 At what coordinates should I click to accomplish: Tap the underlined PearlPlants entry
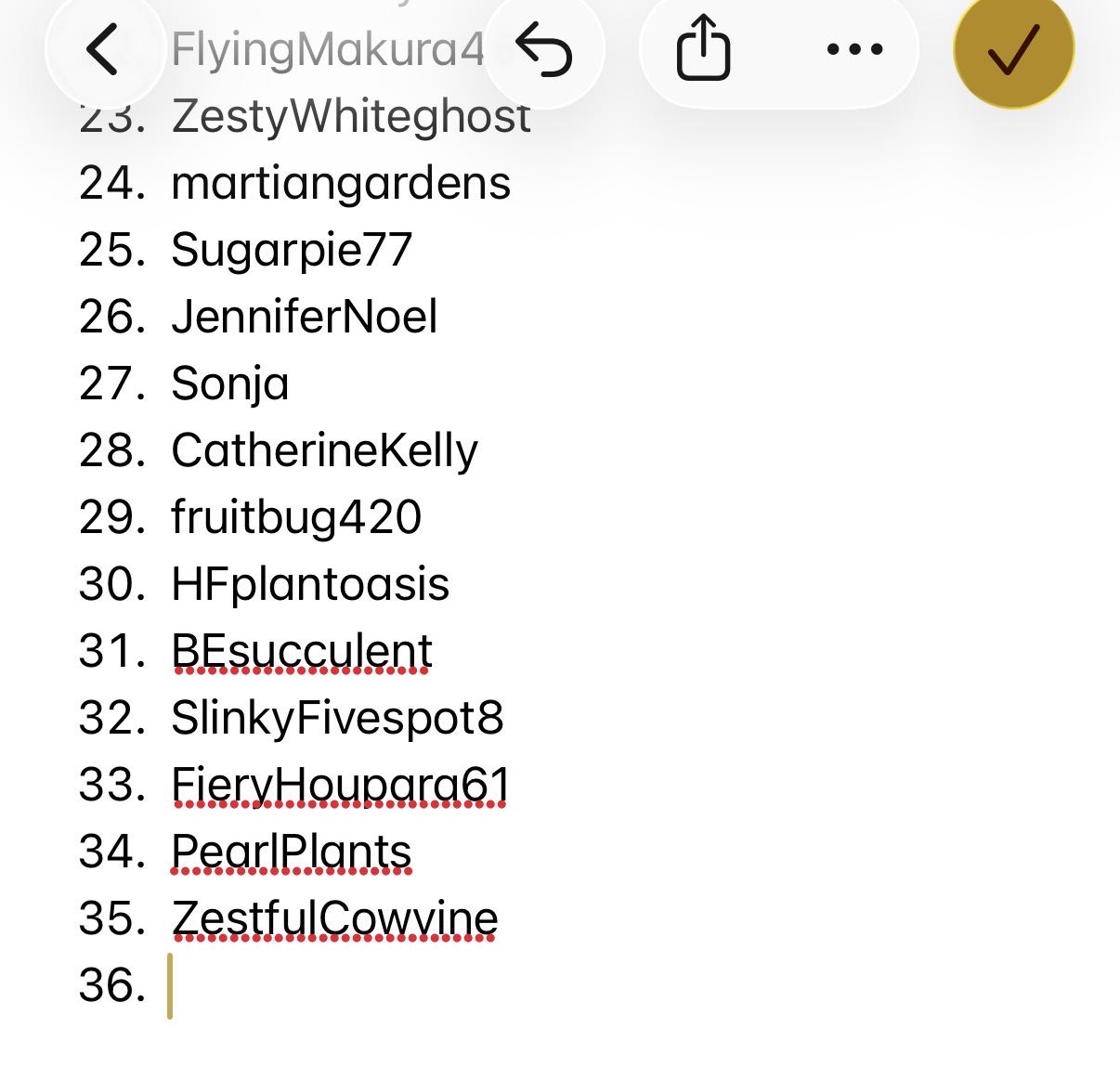point(292,852)
